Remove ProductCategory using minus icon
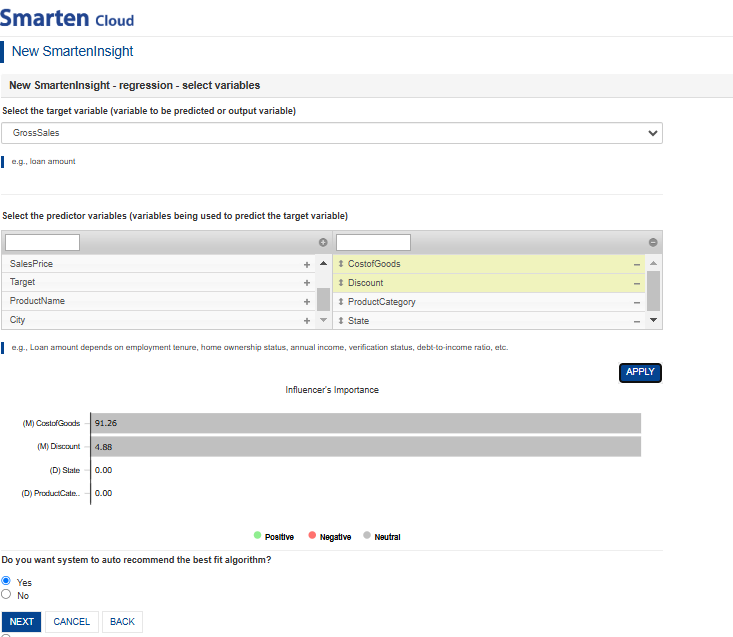The height and width of the screenshot is (637, 733). pyautogui.click(x=637, y=303)
